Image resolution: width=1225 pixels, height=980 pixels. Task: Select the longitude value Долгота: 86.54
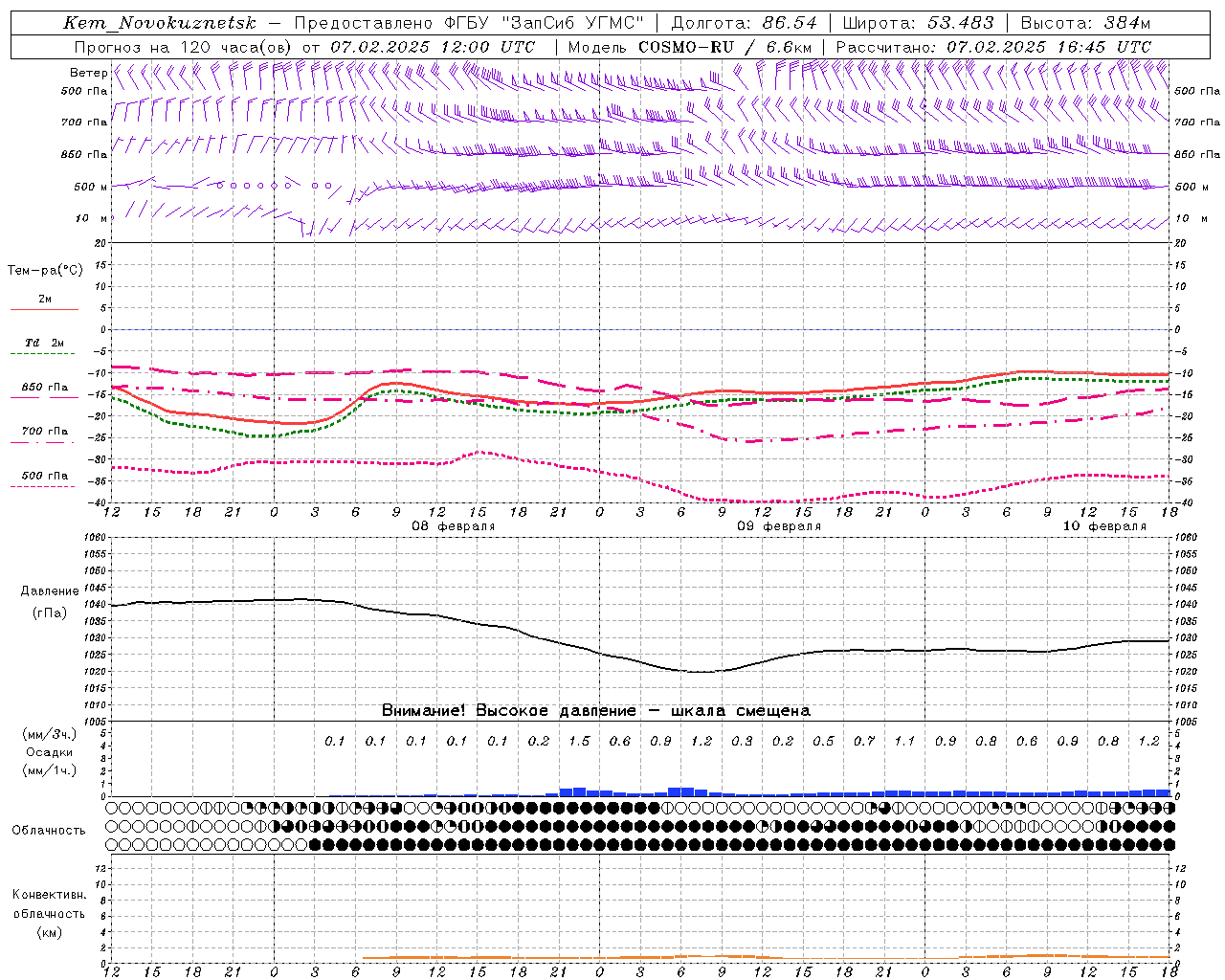pyautogui.click(x=744, y=23)
